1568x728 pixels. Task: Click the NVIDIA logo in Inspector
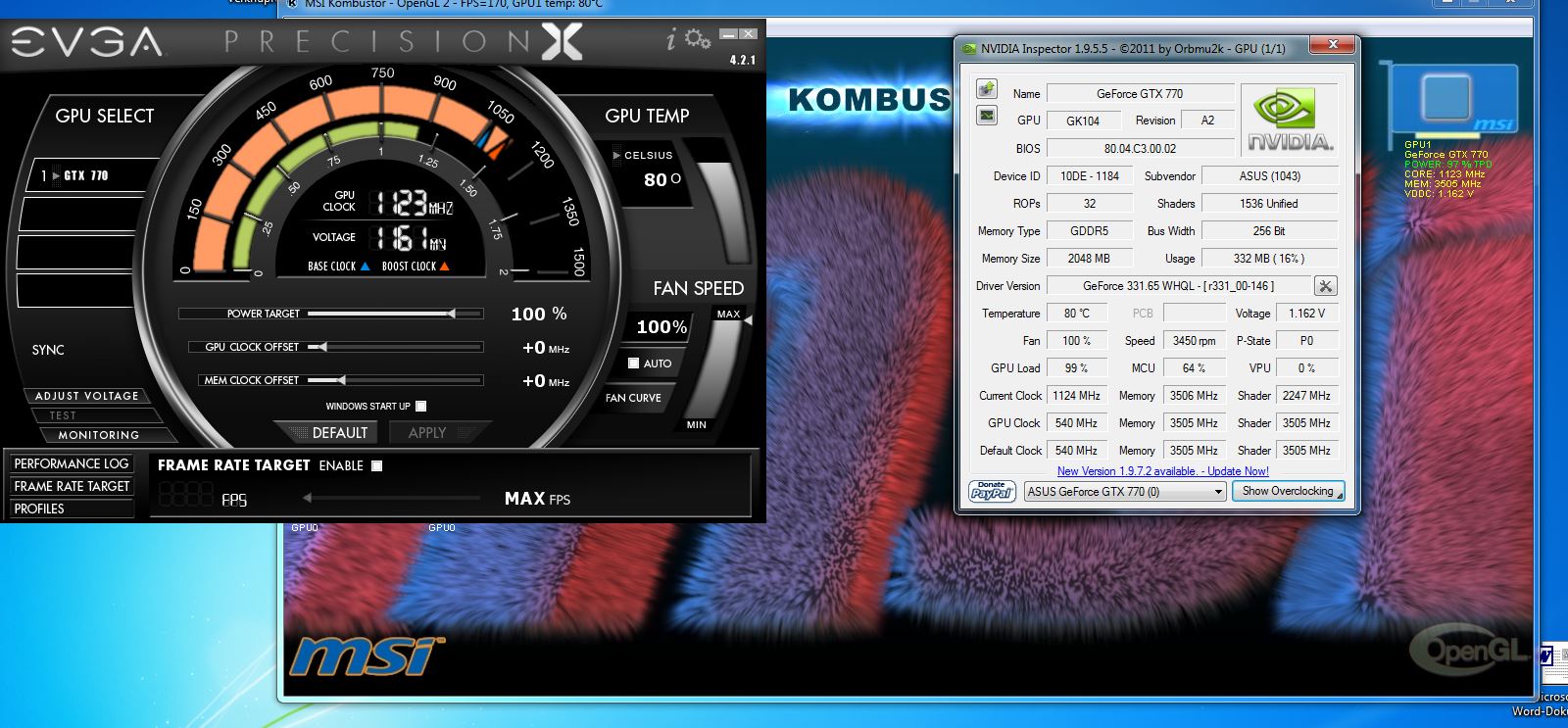[x=1291, y=121]
